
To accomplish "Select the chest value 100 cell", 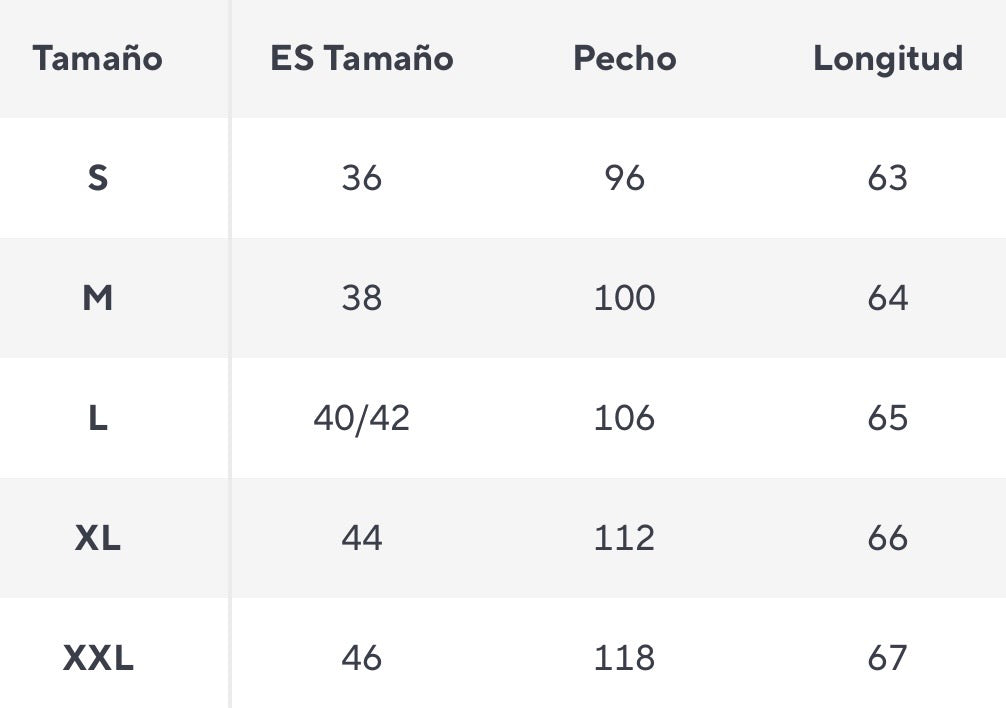I will (x=624, y=298).
